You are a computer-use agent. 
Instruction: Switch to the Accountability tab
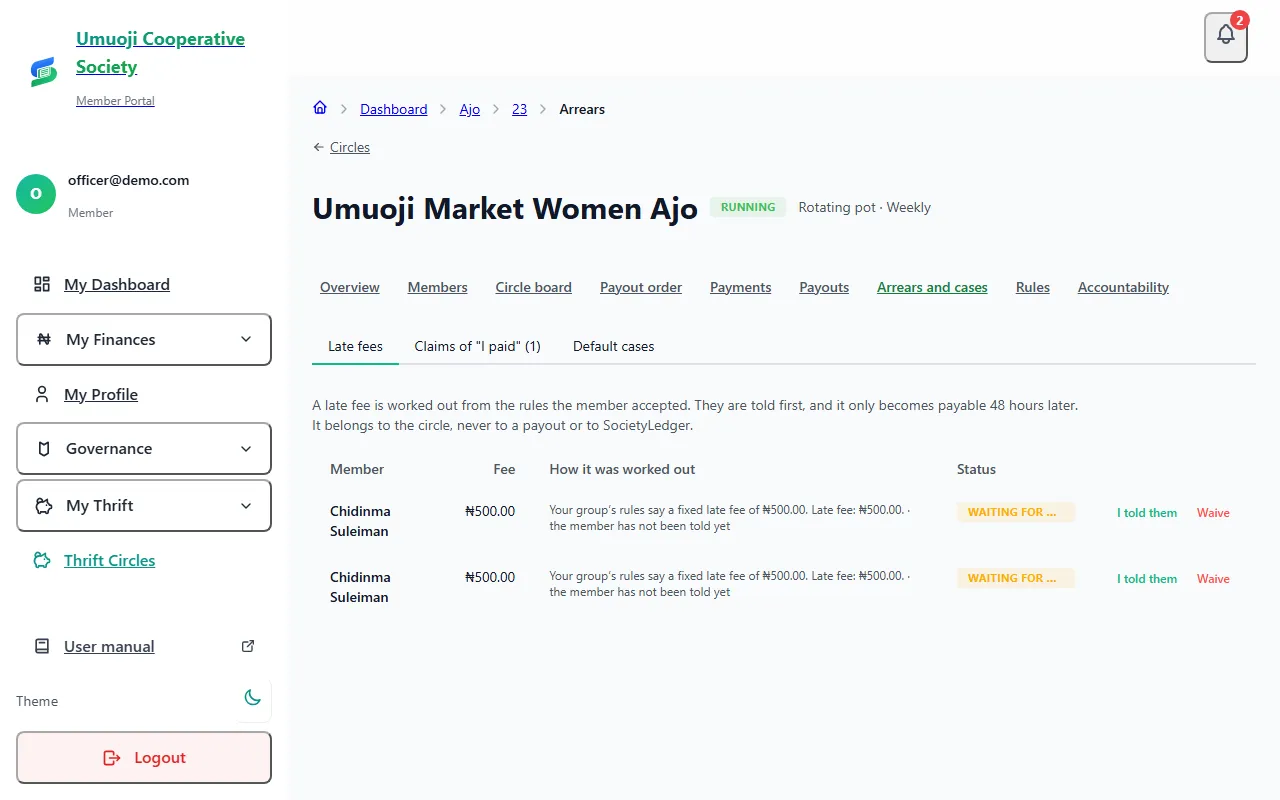pyautogui.click(x=1123, y=287)
